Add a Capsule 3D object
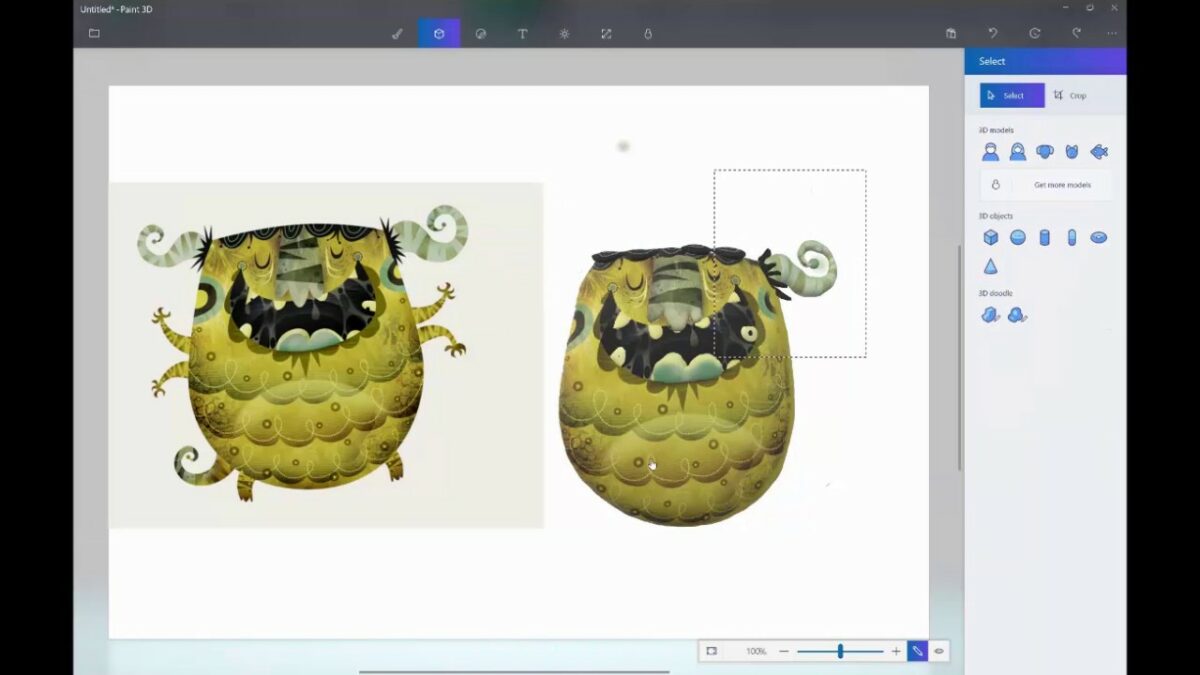 (x=1072, y=237)
